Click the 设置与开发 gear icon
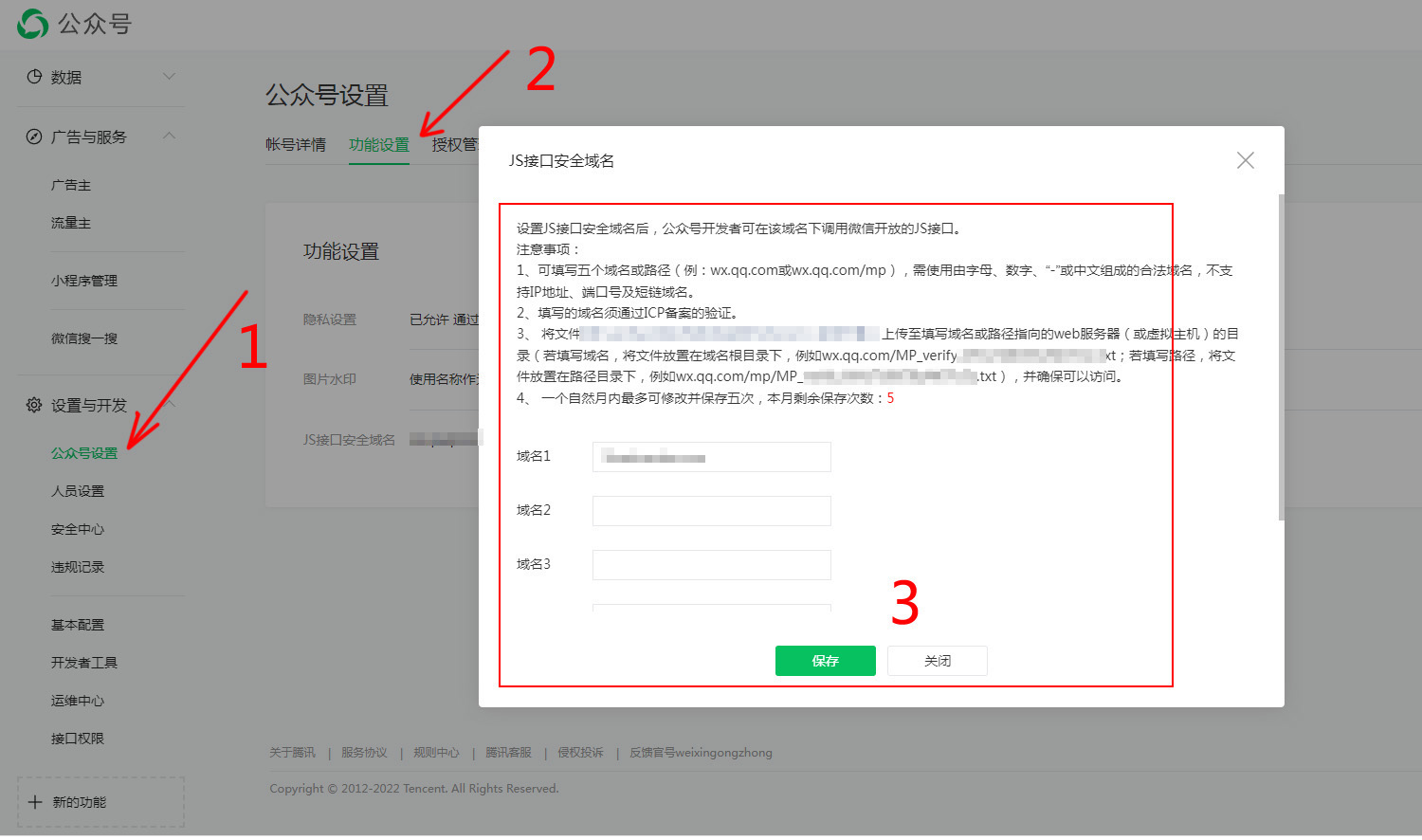The width and height of the screenshot is (1422, 840). 34,405
